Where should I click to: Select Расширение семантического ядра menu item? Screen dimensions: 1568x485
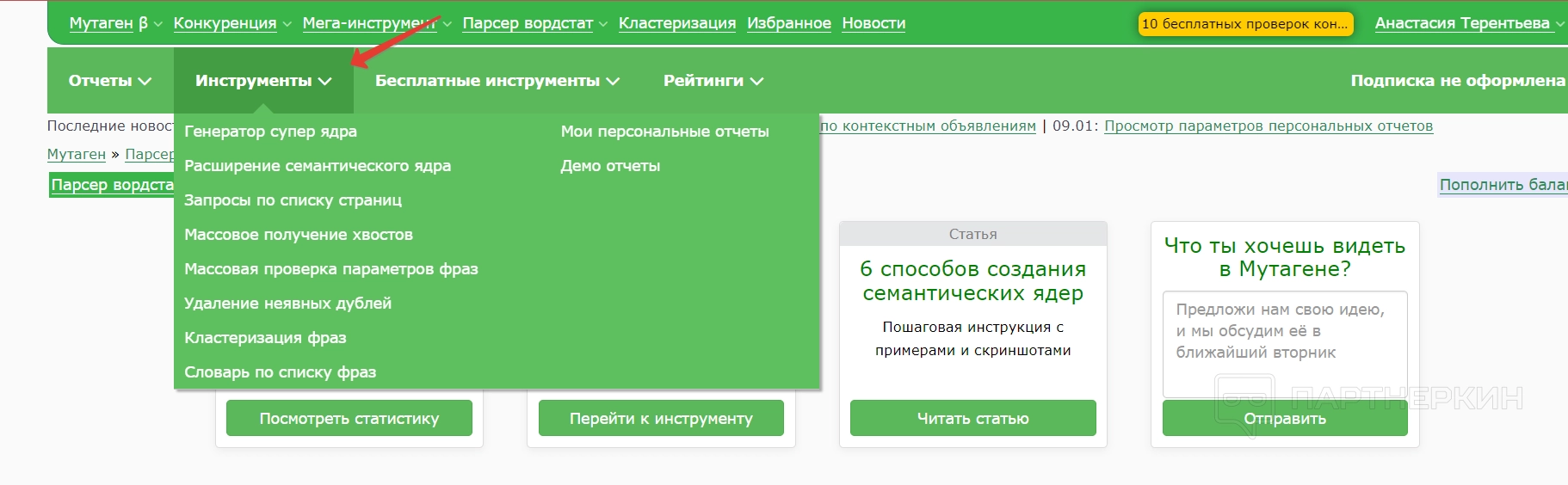click(318, 166)
